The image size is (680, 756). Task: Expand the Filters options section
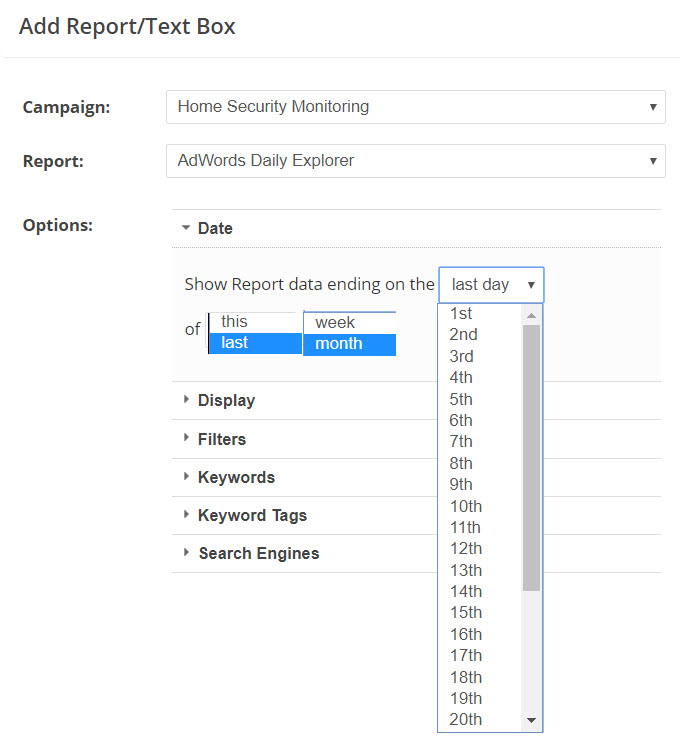click(221, 439)
